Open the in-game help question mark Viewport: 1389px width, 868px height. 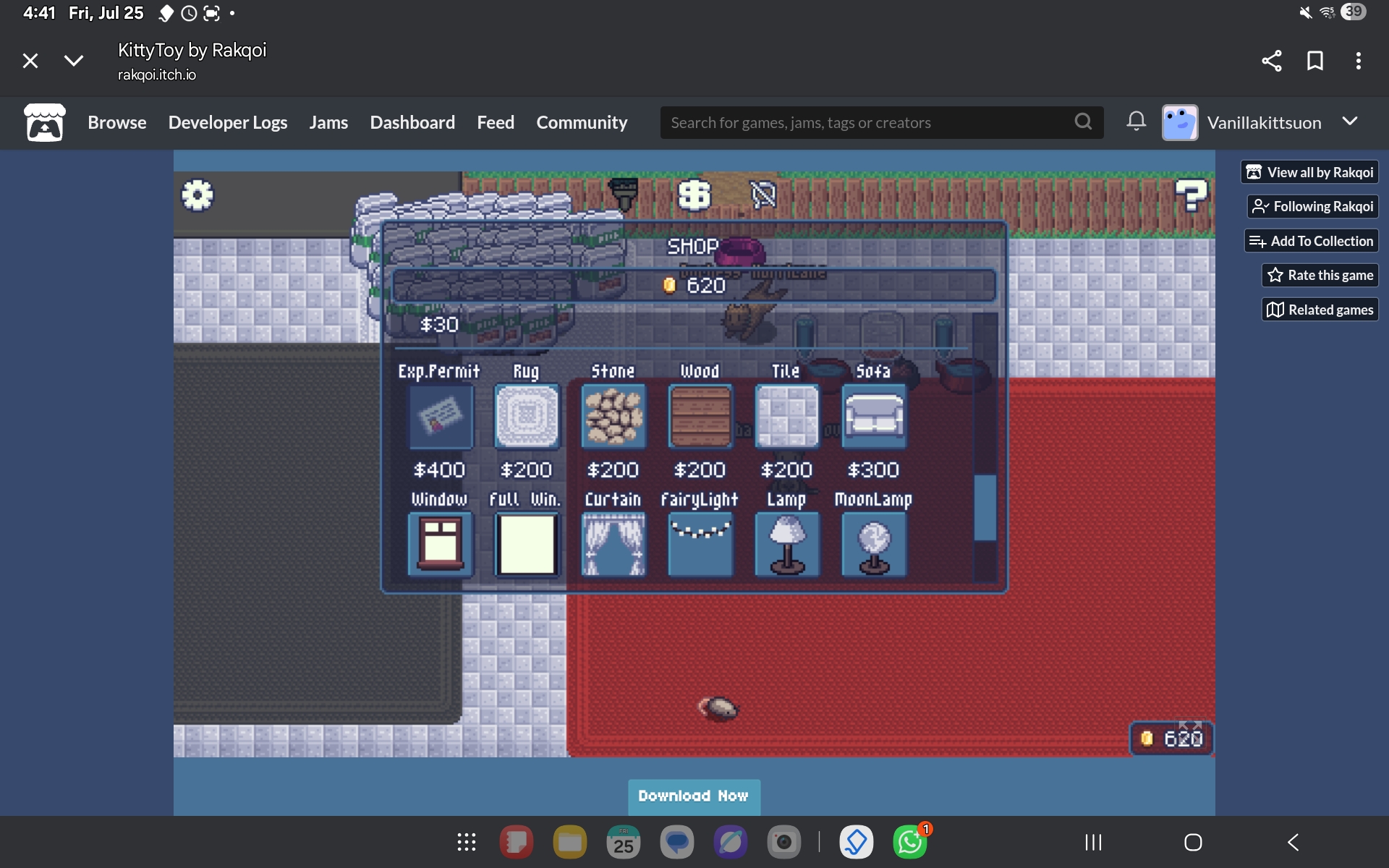click(1191, 195)
